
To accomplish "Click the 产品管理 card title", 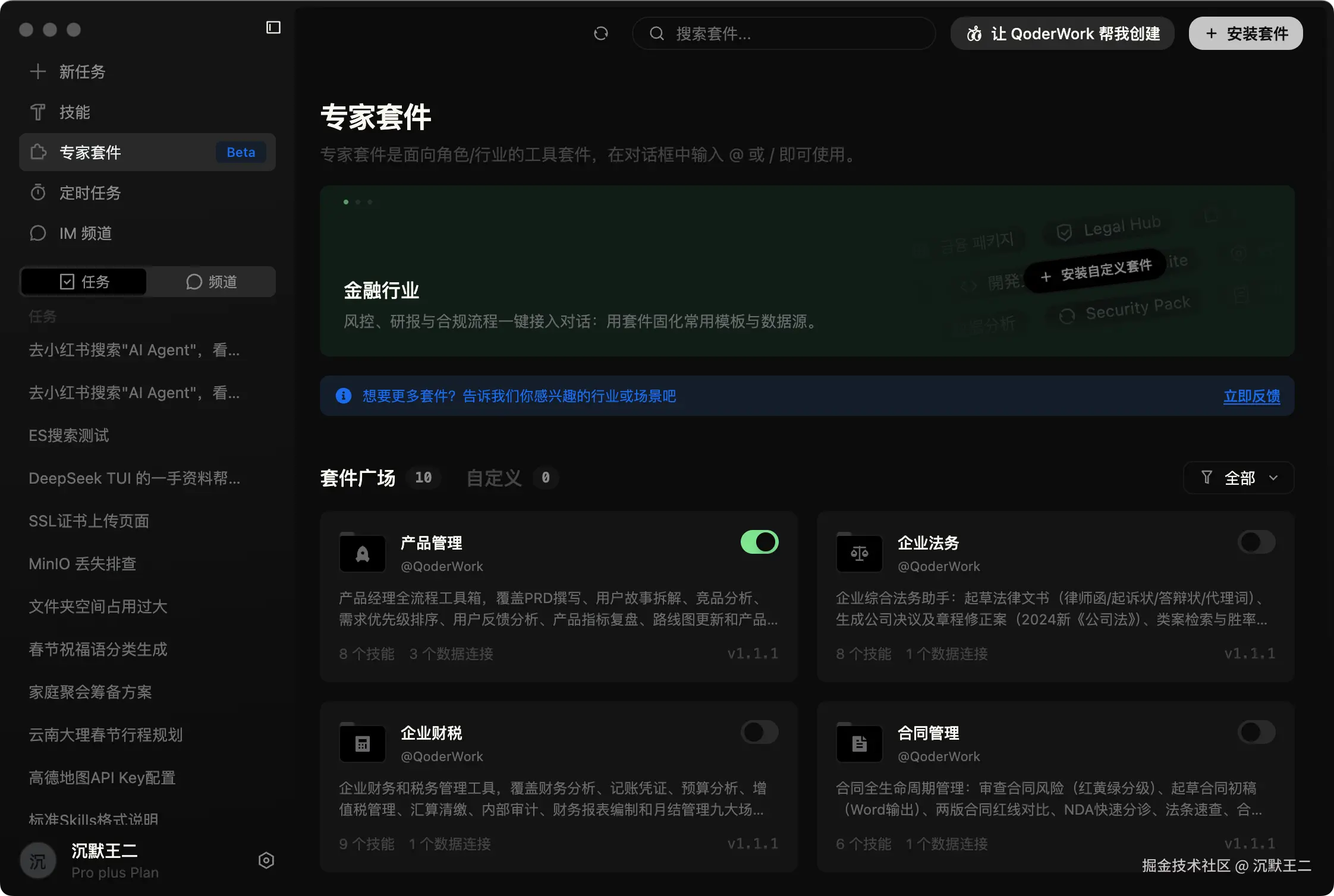I will pos(432,542).
